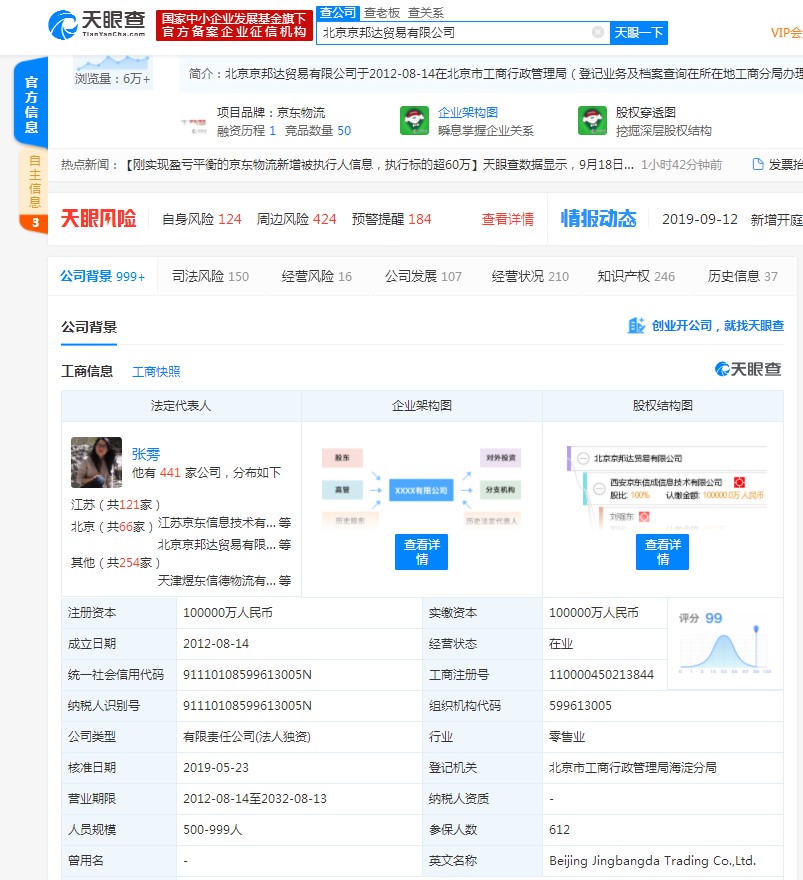Click the 评分 99 score chart
Viewport: 803px width, 880px height.
[725, 644]
